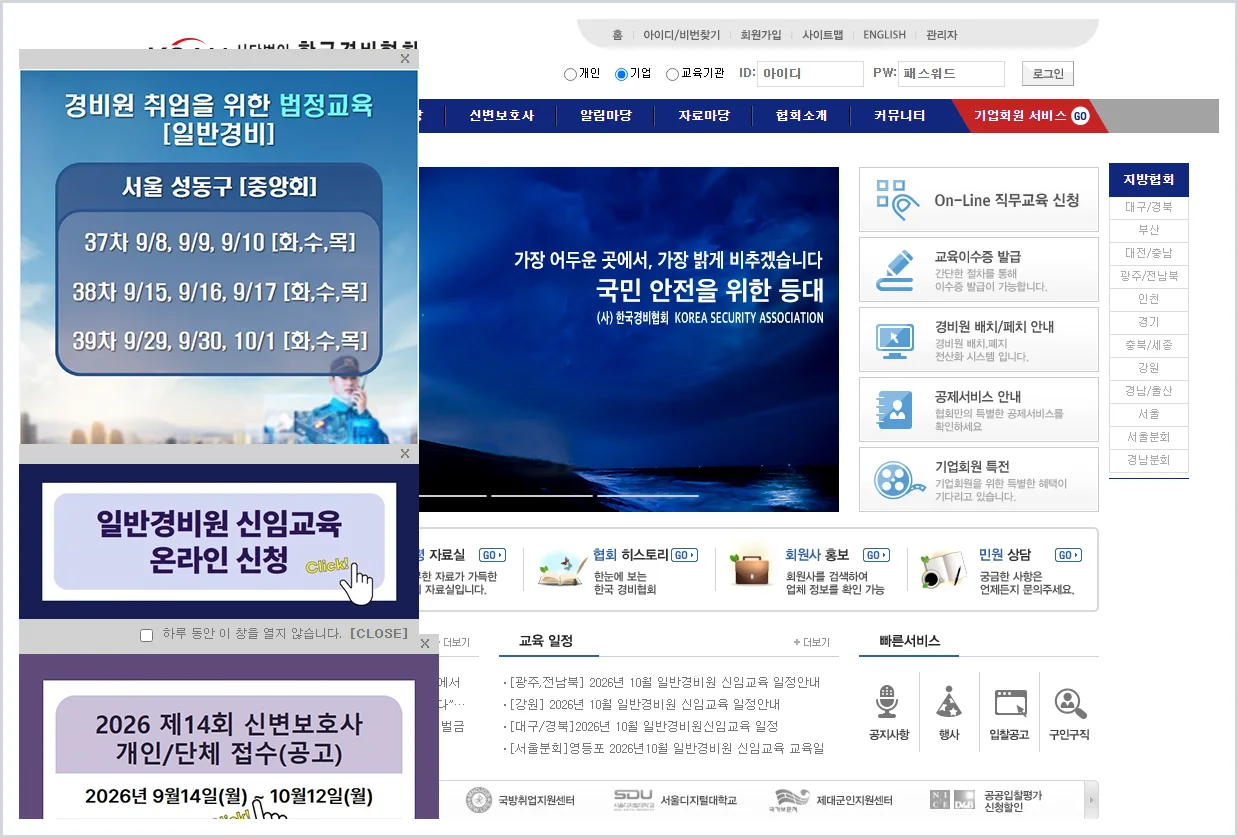Screen dimensions: 1238x838
Task: Click 아이디 input field
Action: point(810,74)
